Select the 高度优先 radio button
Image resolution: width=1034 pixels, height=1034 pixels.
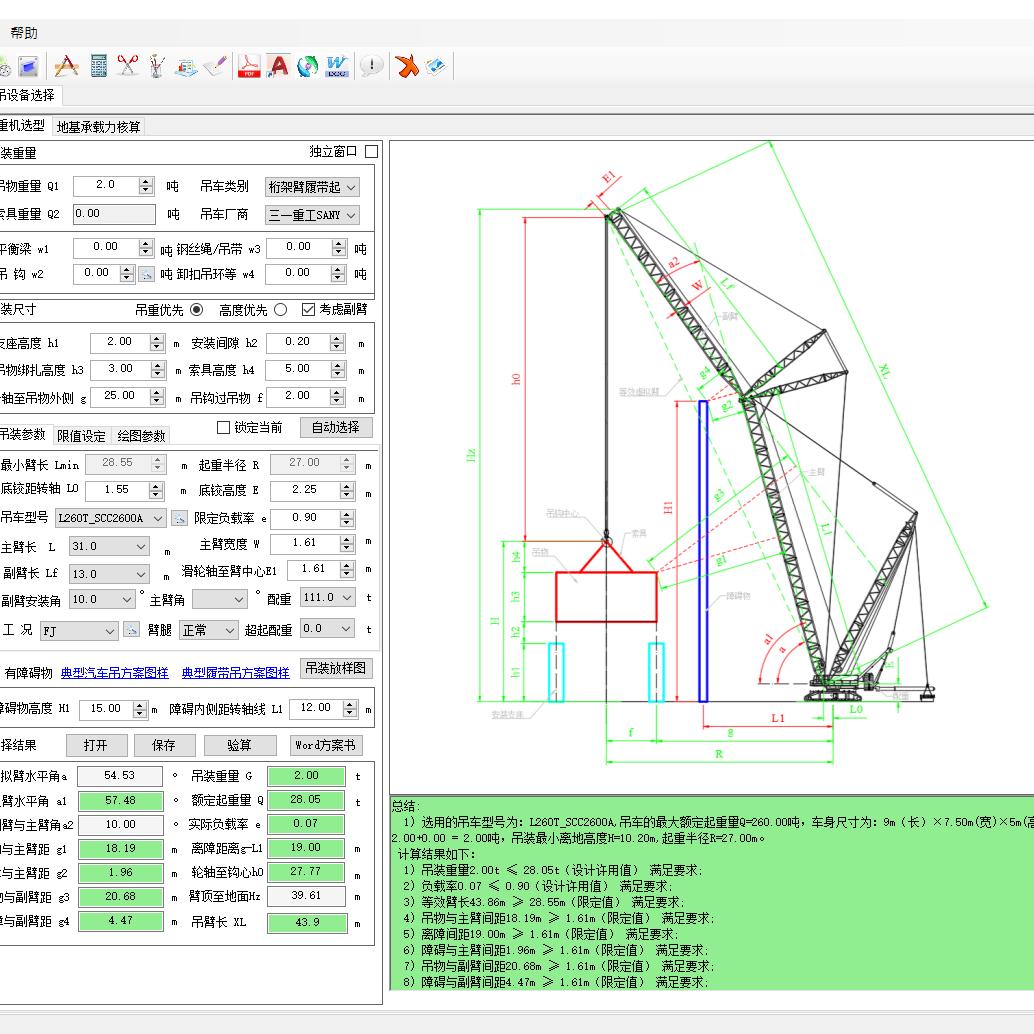[x=280, y=310]
